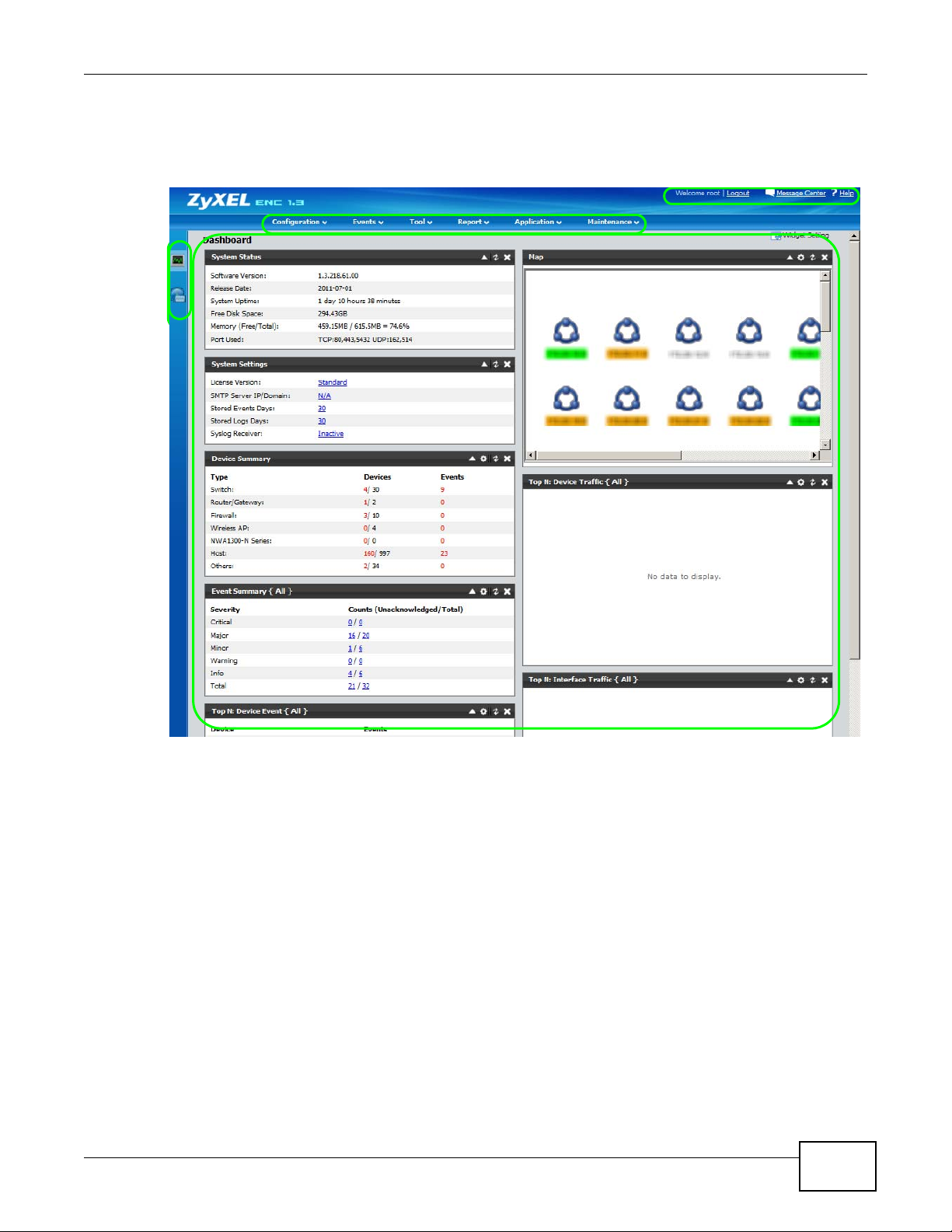Close the System Status widget
This screenshot has width=952, height=1232.
[x=507, y=257]
